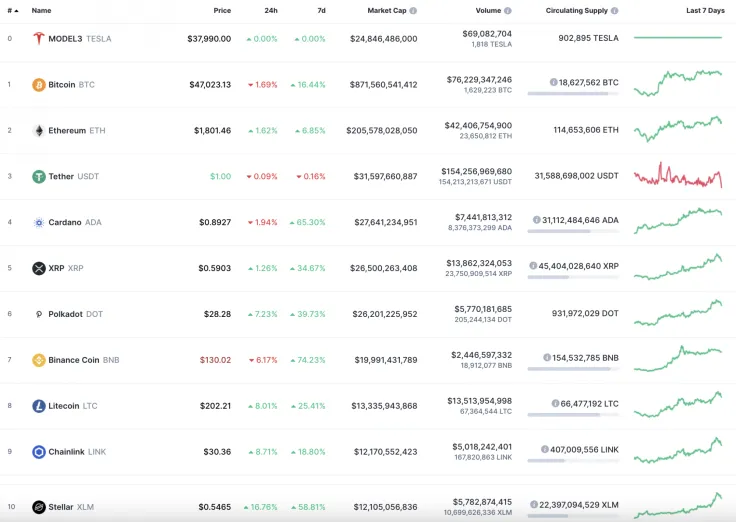This screenshot has width=736, height=522.
Task: Click the Bitcoin coin icon
Action: point(38,84)
